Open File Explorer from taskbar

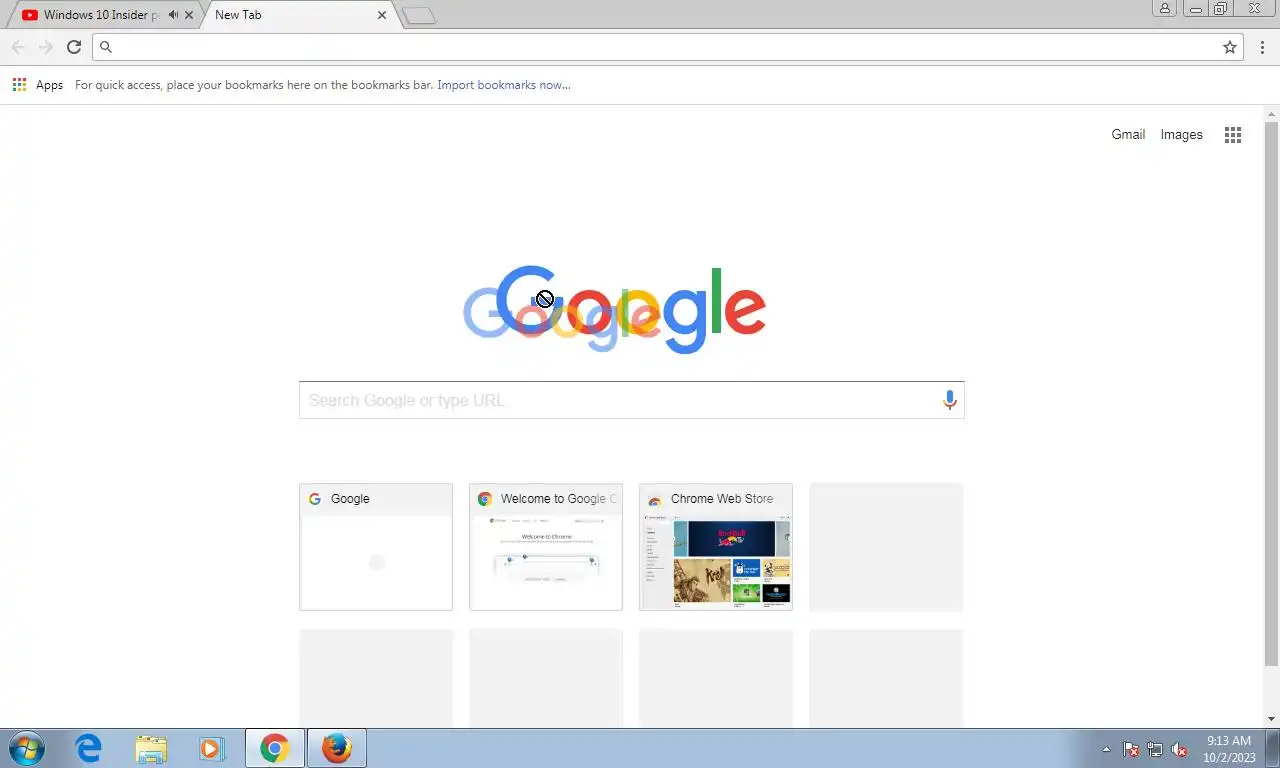click(151, 748)
